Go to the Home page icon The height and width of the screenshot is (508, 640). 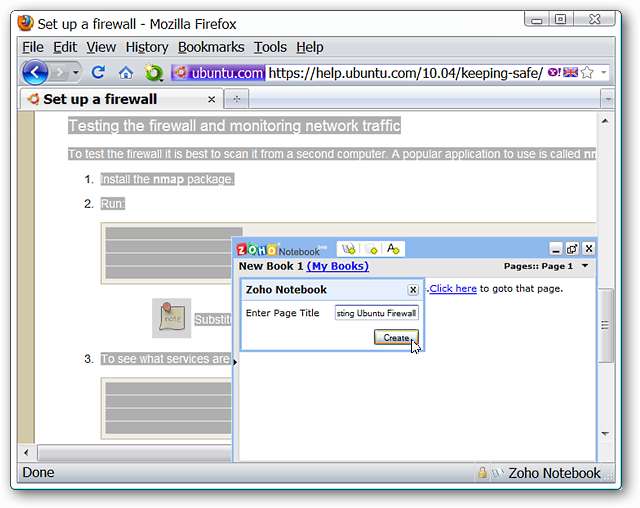pyautogui.click(x=126, y=73)
